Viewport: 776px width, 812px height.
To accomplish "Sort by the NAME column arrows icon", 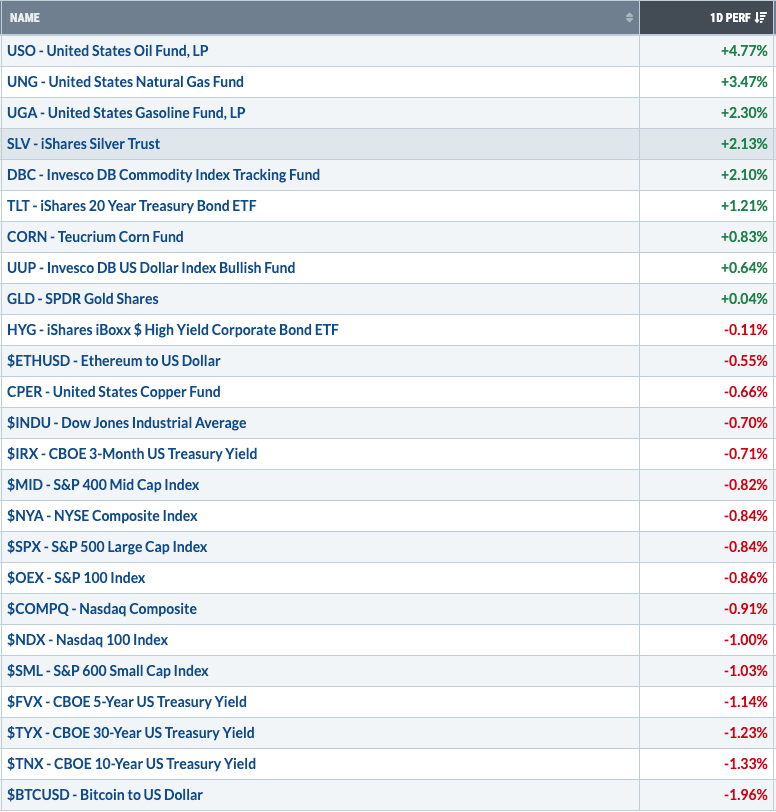I will click(629, 18).
